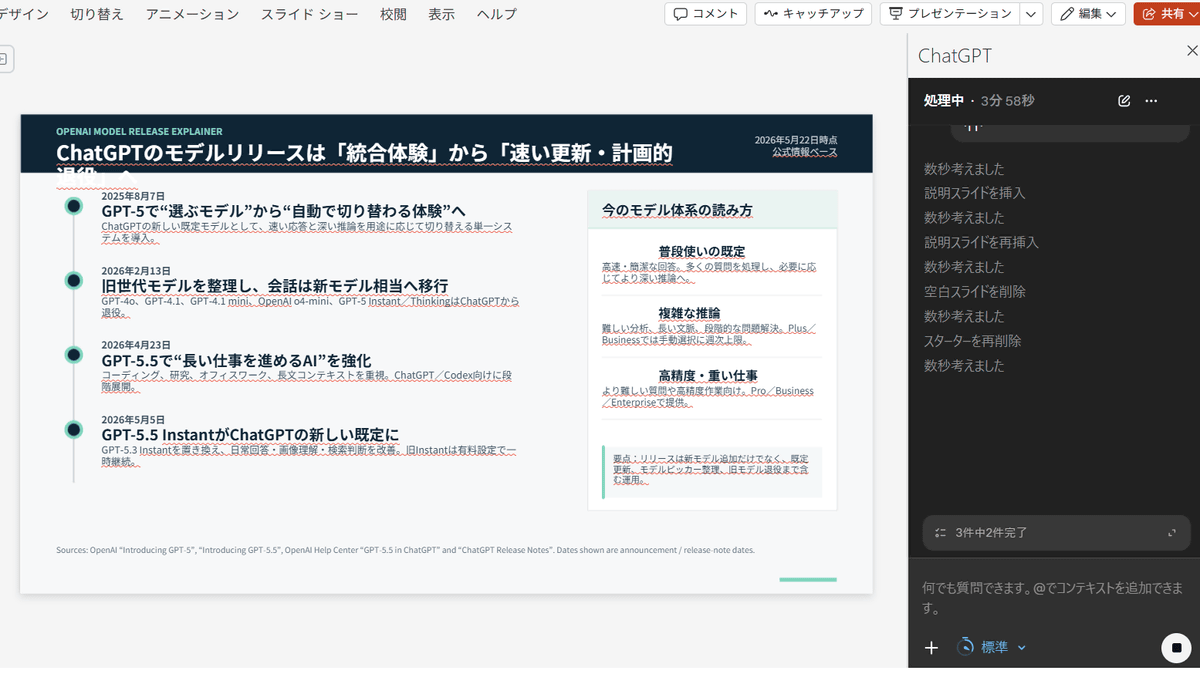Open the コメント comments button
The width and height of the screenshot is (1200, 674).
coord(705,14)
